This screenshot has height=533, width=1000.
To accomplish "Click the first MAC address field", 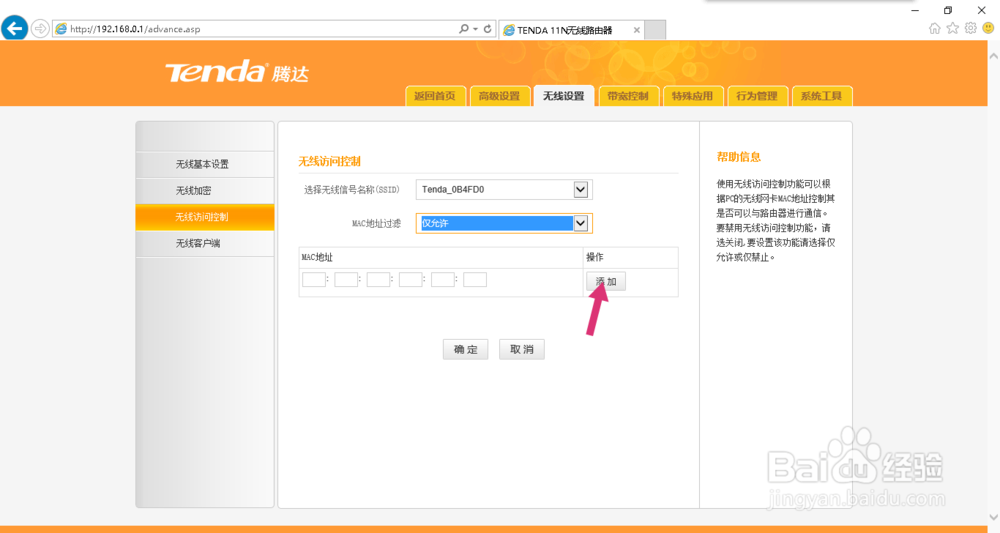I will pos(314,279).
